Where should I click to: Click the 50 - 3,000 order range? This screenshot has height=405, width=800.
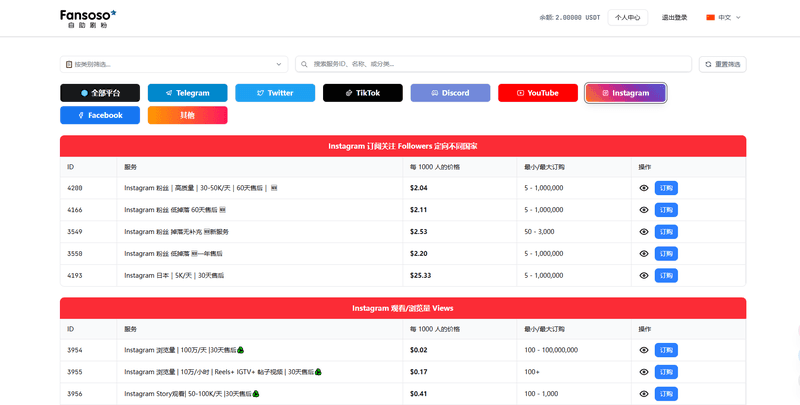click(x=539, y=232)
